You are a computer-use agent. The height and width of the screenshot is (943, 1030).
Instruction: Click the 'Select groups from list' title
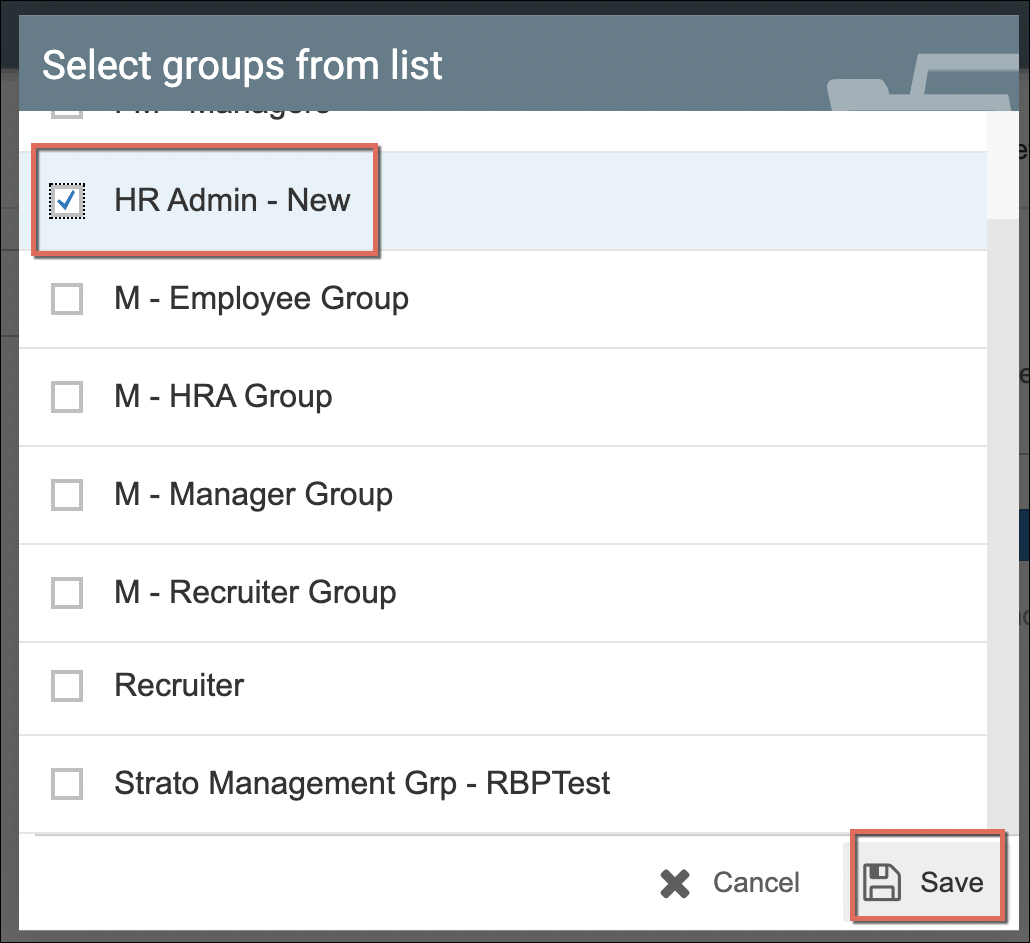coord(242,66)
